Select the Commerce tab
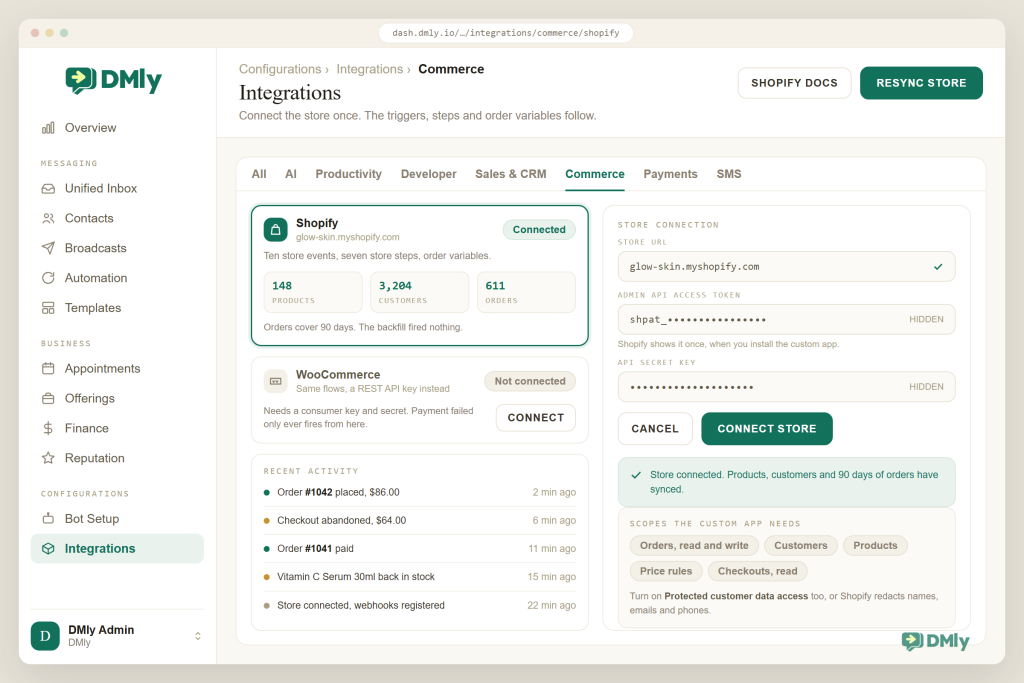1024x683 pixels. 595,174
